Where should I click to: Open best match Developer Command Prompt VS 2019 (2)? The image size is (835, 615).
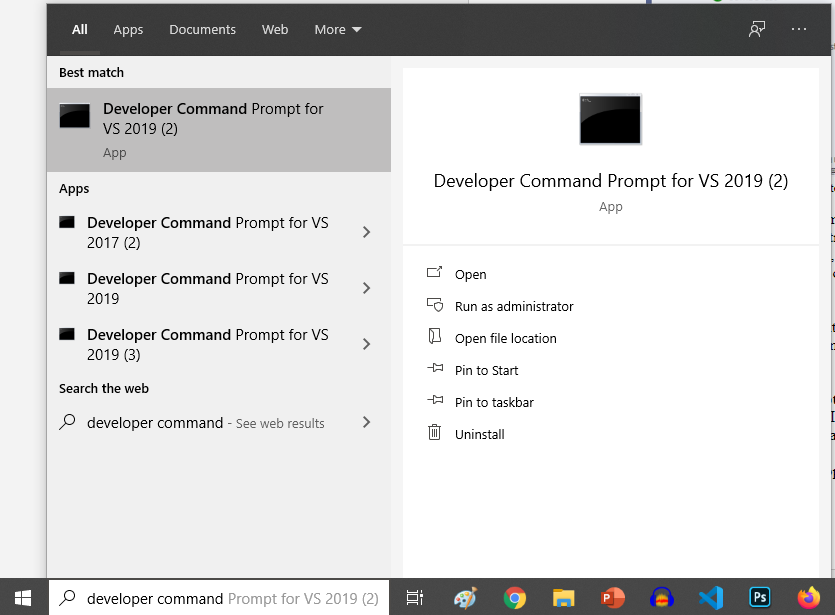coord(219,130)
